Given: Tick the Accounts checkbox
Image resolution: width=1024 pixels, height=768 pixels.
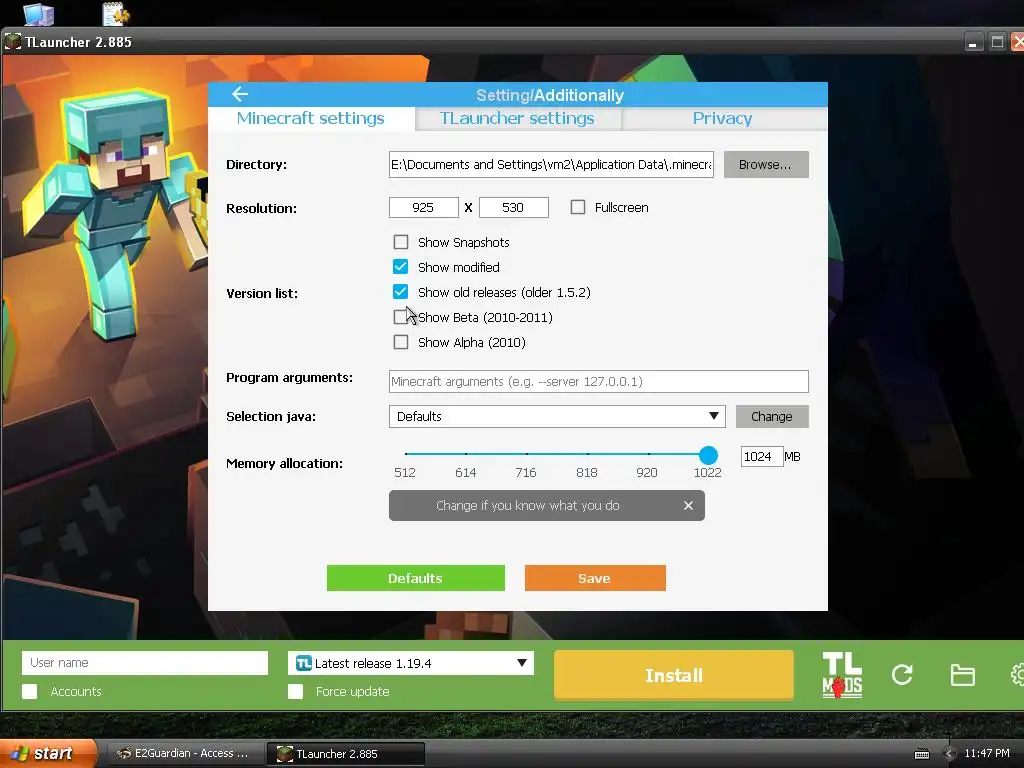Looking at the screenshot, I should click(x=29, y=692).
